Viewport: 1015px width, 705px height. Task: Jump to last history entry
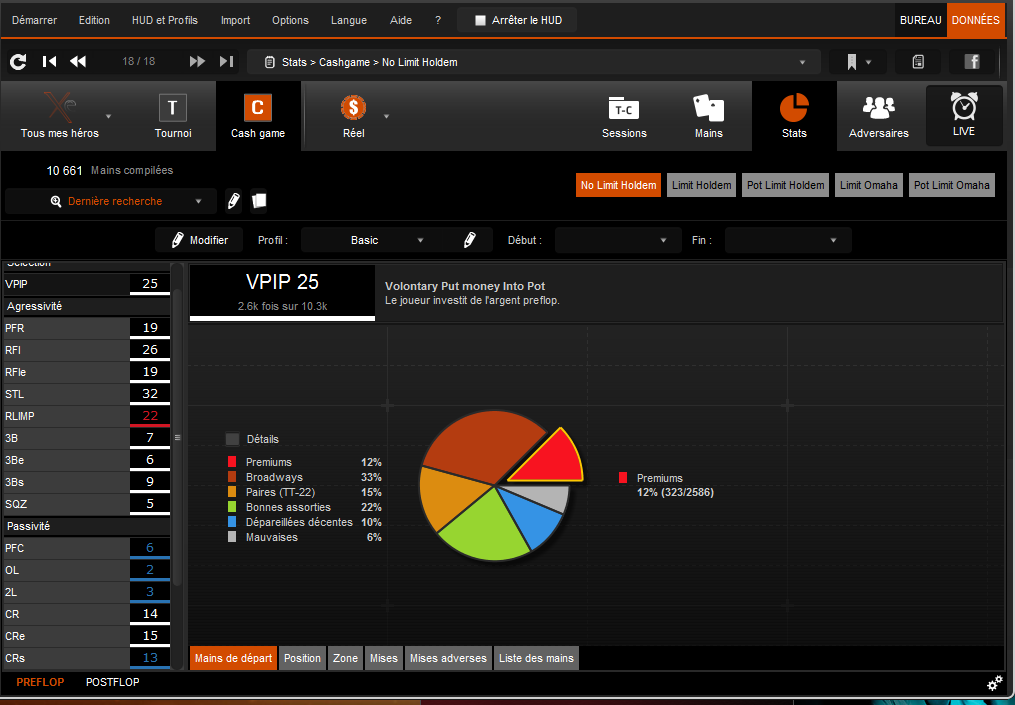point(226,62)
